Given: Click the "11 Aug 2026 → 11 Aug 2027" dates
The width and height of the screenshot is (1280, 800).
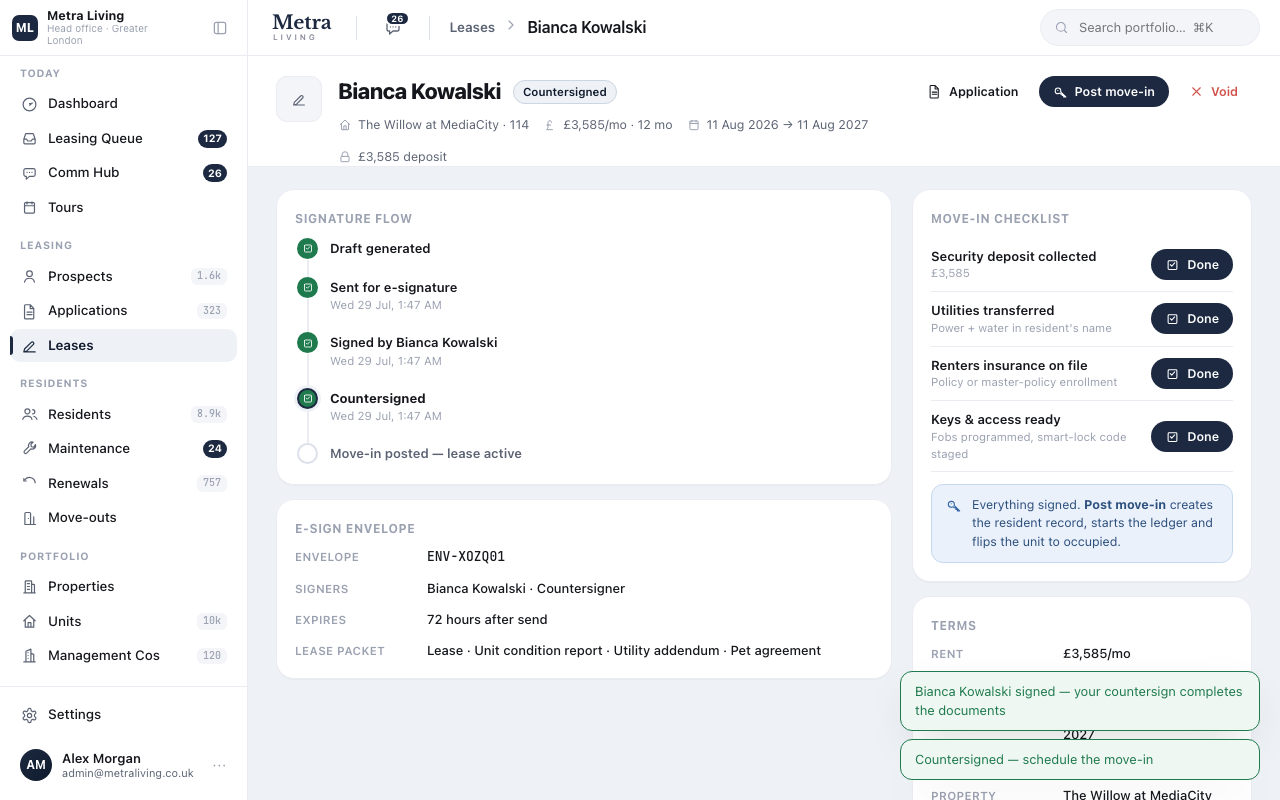Looking at the screenshot, I should [787, 125].
